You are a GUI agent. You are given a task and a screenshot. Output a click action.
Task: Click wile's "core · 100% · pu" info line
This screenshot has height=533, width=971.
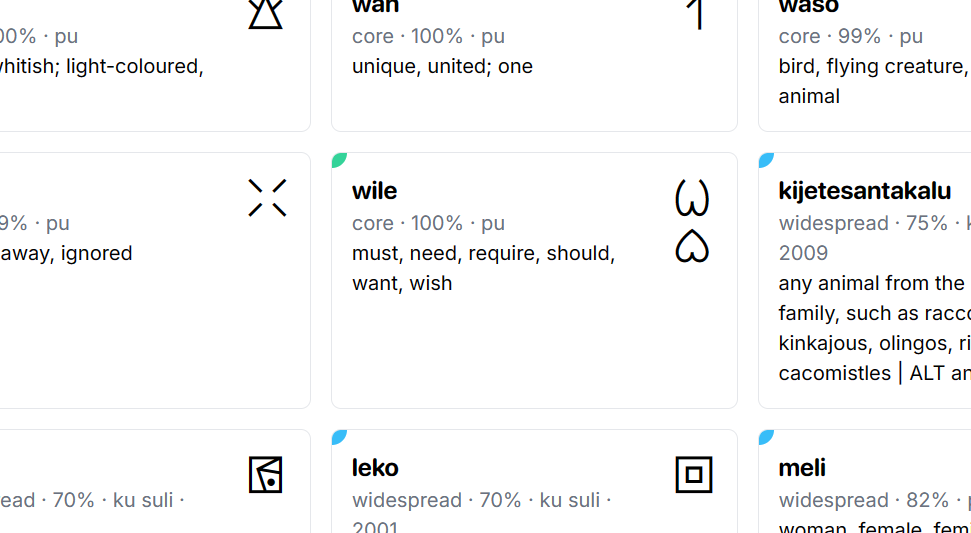[x=428, y=223]
